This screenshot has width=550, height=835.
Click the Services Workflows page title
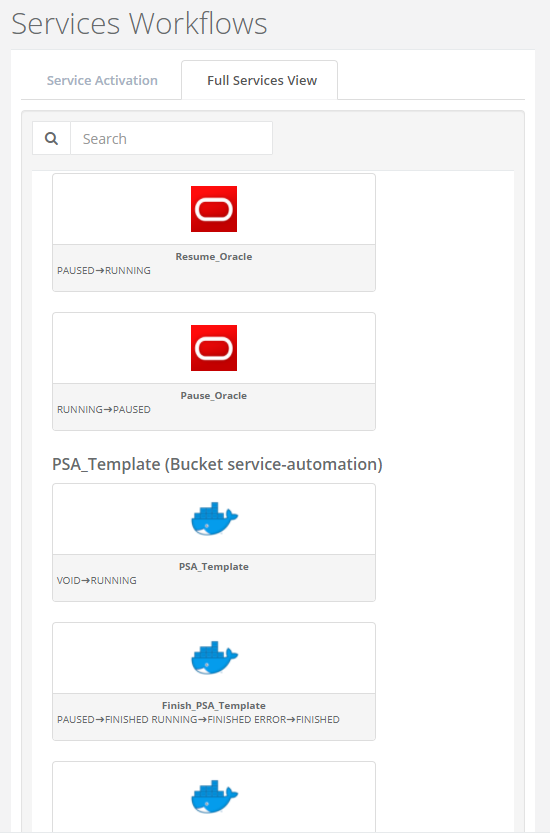139,23
